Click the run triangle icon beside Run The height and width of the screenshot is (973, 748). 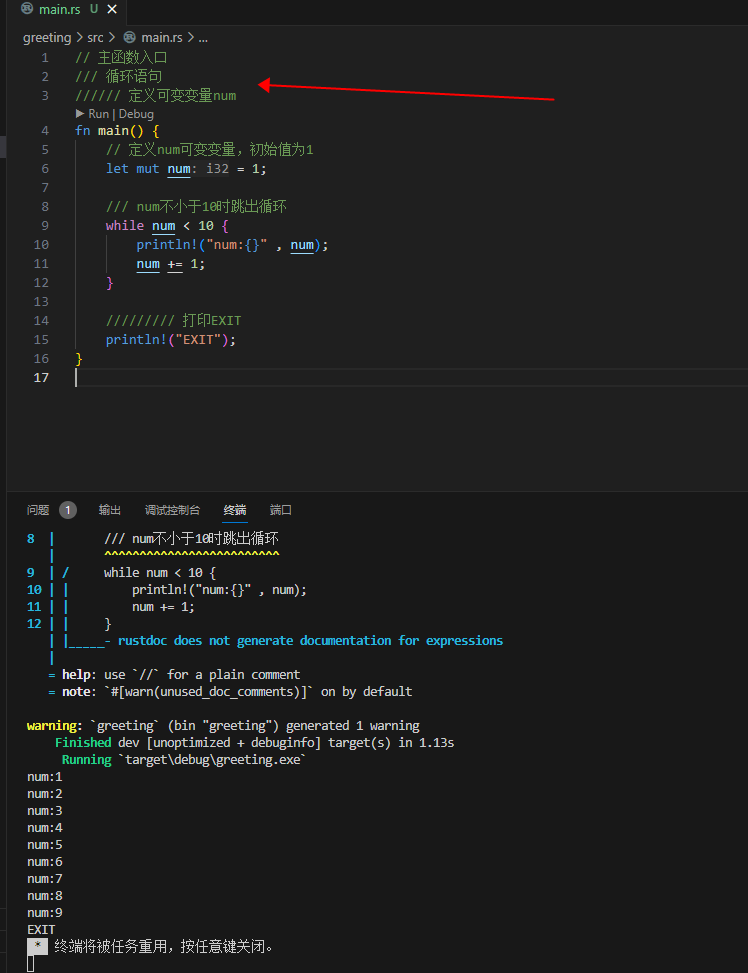(79, 114)
